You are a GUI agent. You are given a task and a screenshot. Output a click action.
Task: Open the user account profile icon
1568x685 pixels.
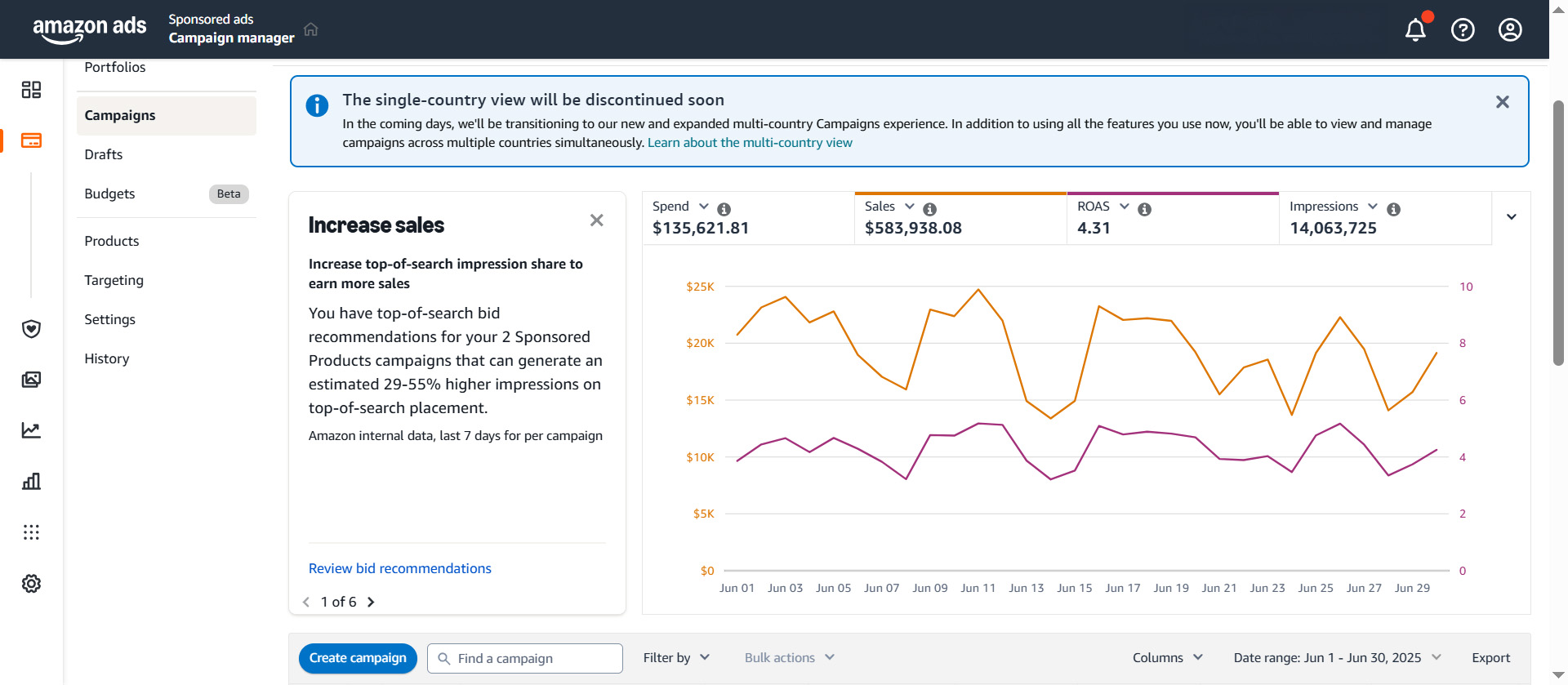coord(1510,30)
